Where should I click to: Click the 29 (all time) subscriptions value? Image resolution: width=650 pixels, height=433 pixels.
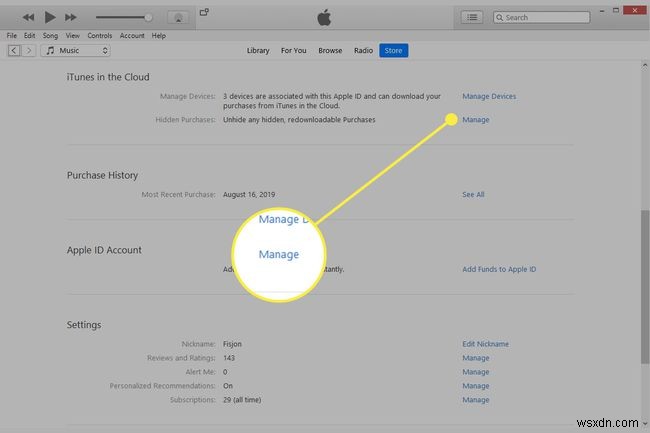pyautogui.click(x=242, y=400)
